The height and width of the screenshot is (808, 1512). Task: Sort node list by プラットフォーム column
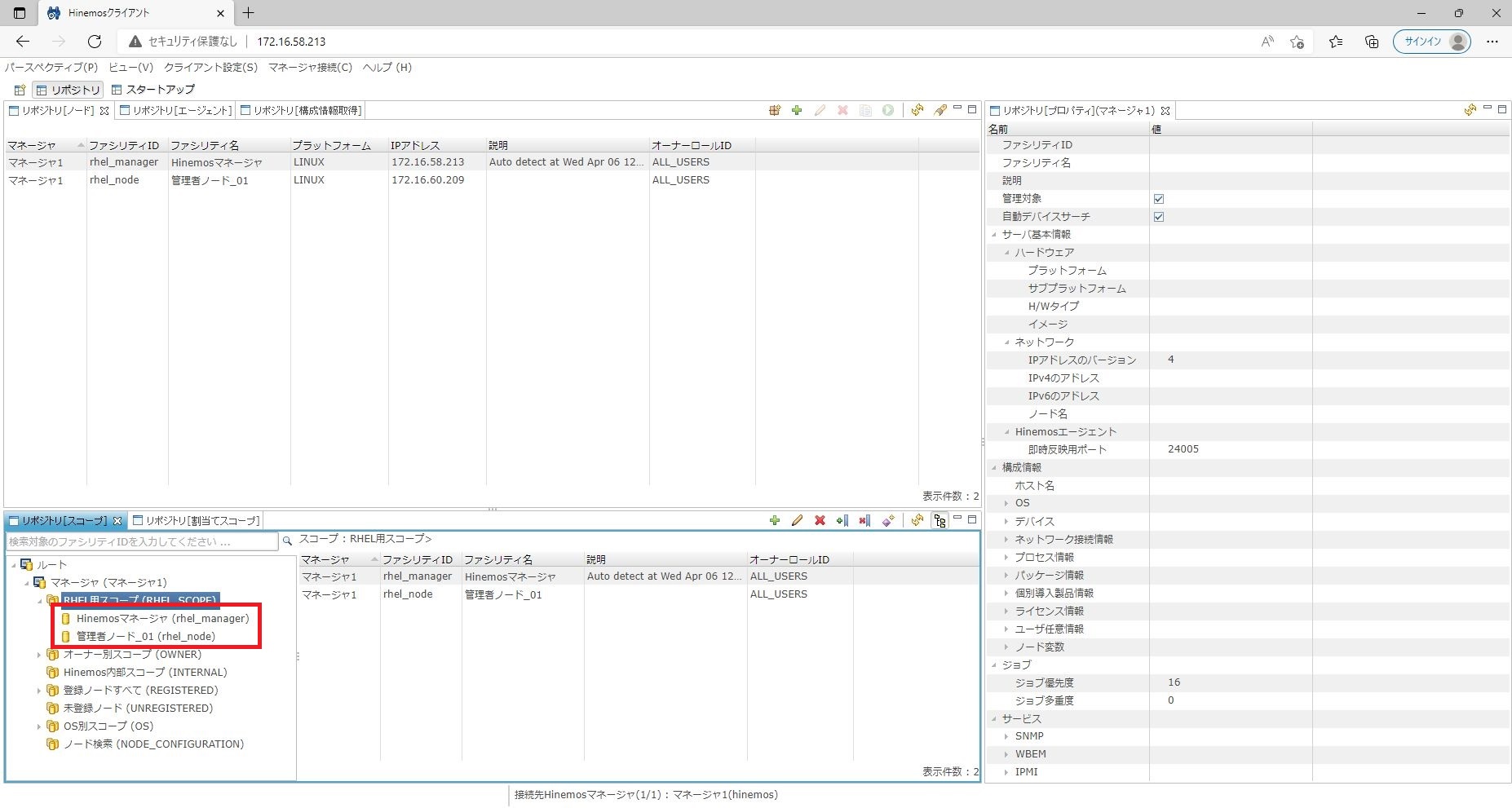339,145
